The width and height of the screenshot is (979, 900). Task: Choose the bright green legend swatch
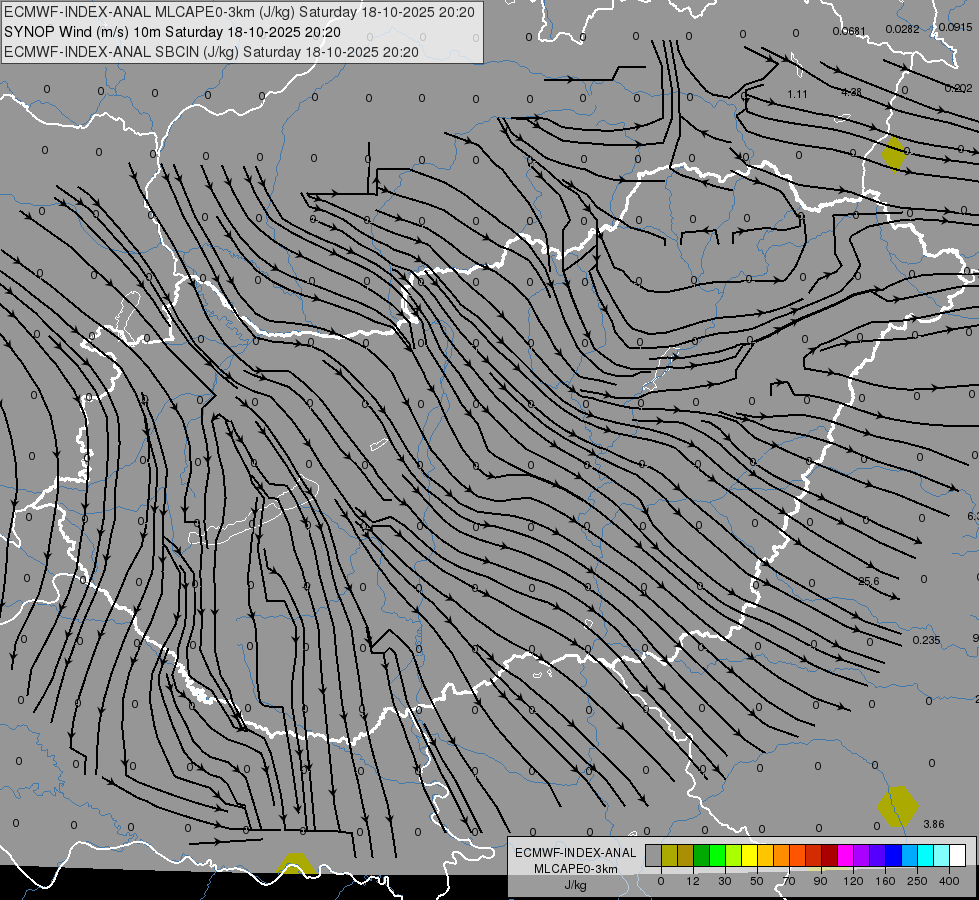click(717, 855)
